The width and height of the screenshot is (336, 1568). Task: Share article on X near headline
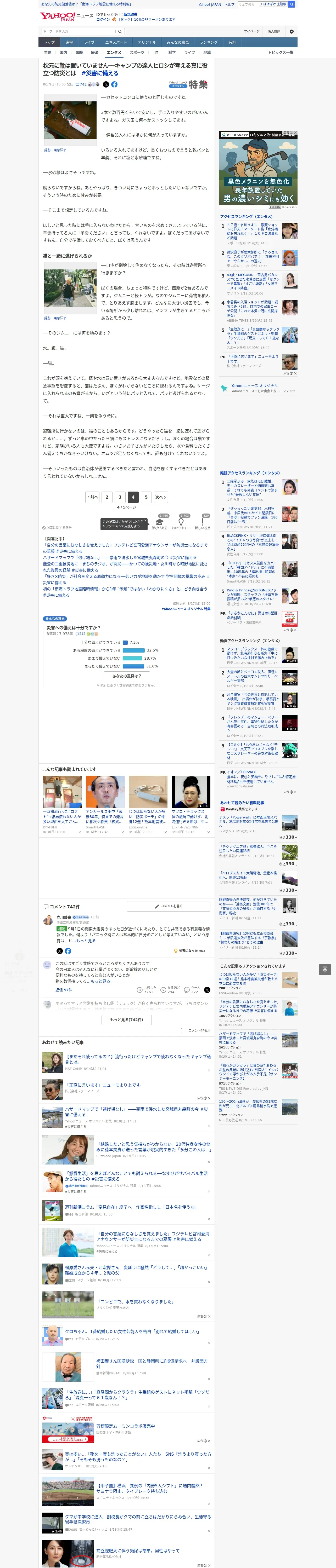105,85
